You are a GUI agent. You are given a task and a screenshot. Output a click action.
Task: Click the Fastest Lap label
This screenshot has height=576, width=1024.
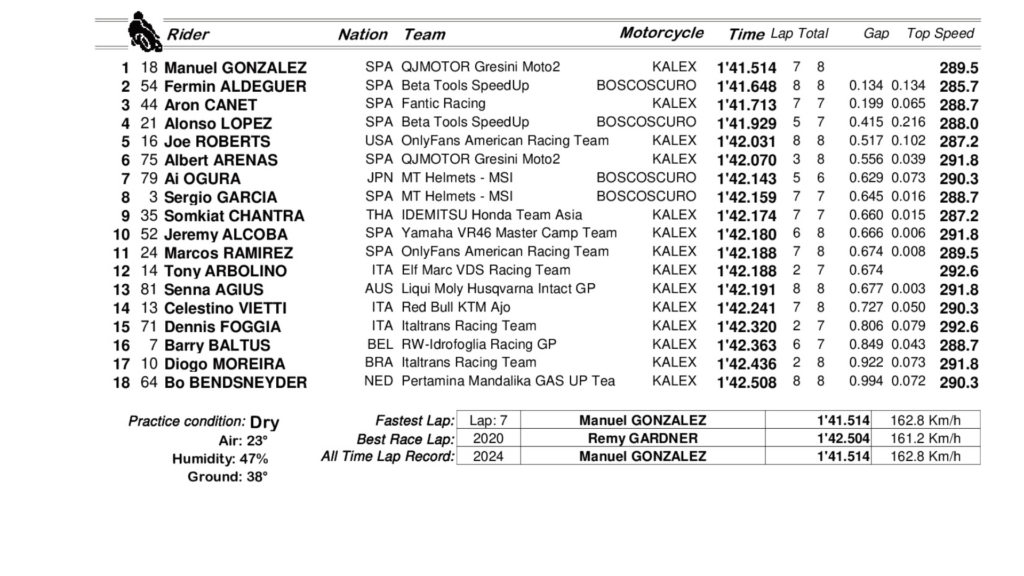413,421
